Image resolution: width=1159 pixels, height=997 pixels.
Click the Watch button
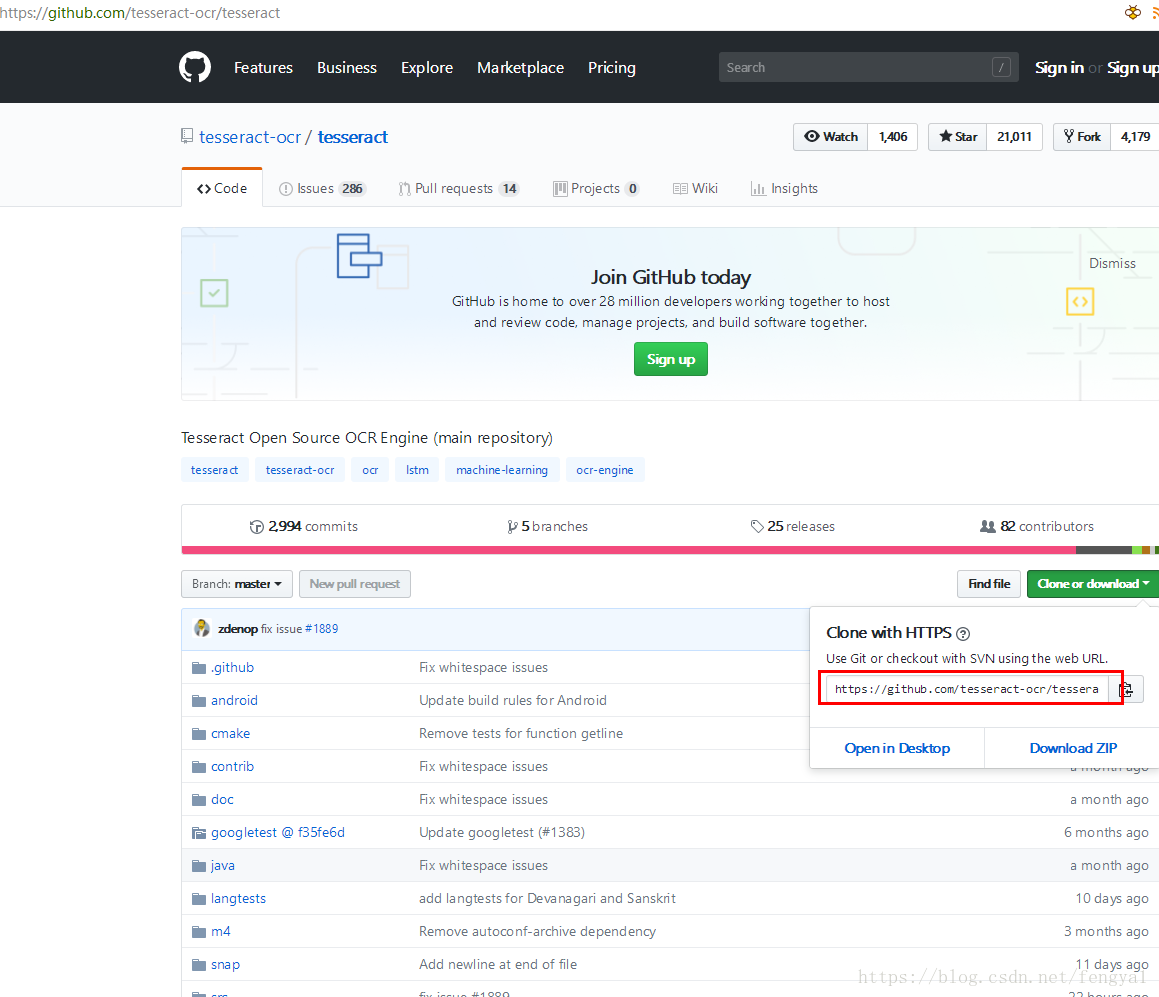coord(831,137)
